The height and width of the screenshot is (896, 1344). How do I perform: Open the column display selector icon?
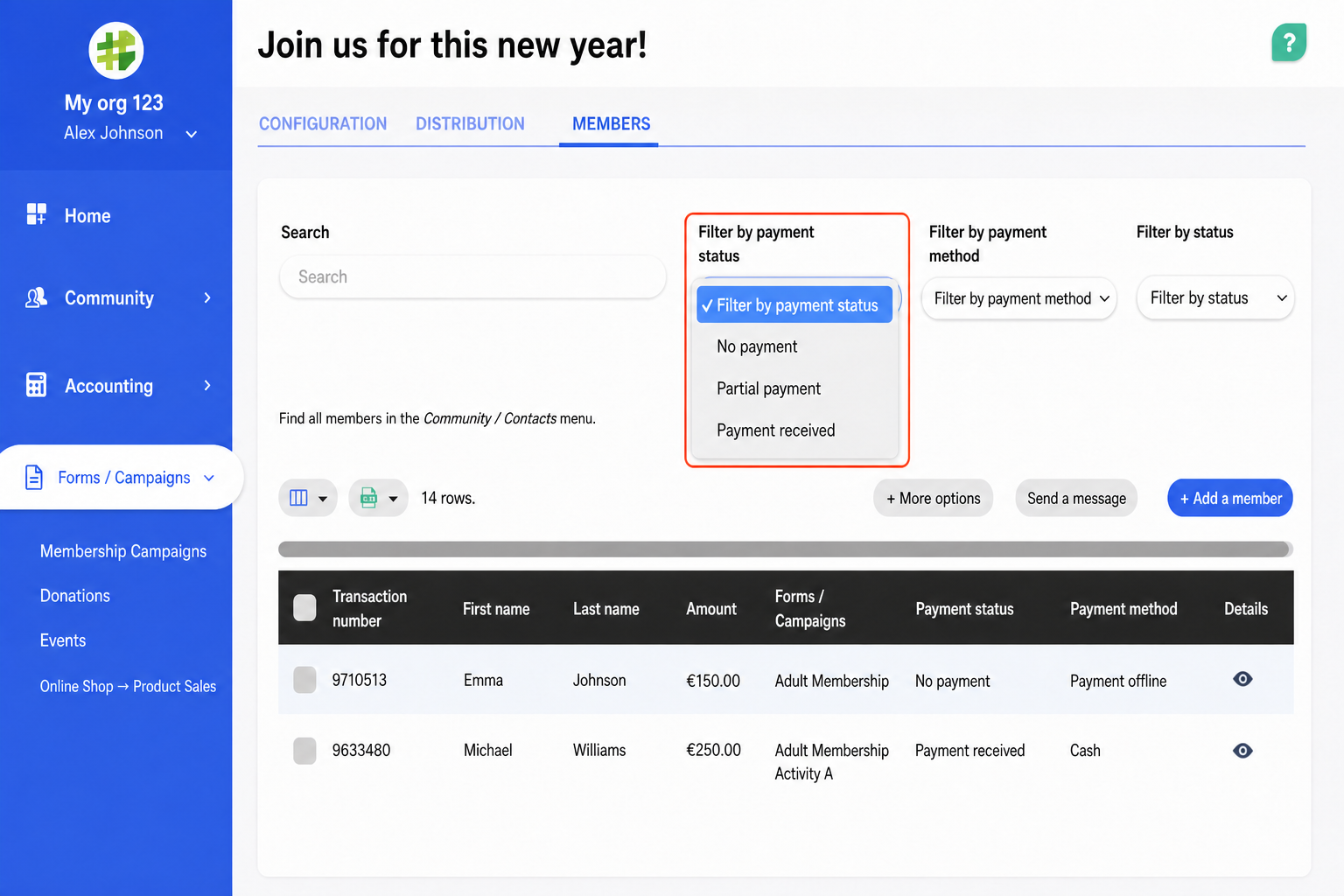pyautogui.click(x=308, y=498)
